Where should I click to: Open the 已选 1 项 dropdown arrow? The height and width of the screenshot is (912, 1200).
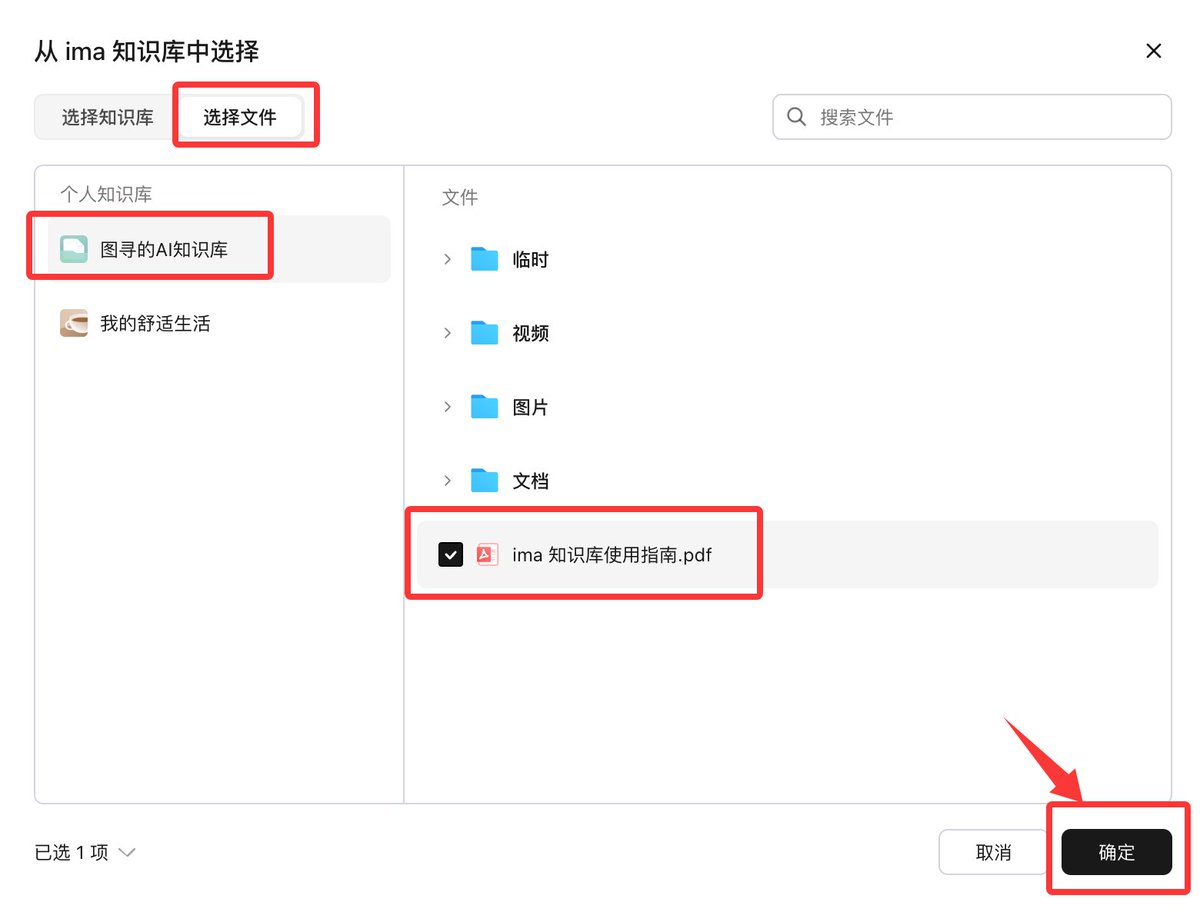(127, 853)
